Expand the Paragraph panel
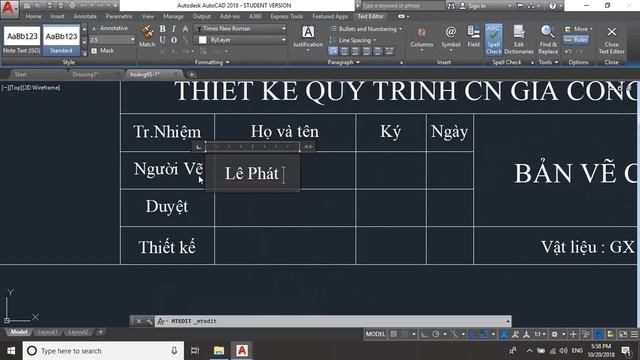Image resolution: width=640 pixels, height=360 pixels. point(344,62)
